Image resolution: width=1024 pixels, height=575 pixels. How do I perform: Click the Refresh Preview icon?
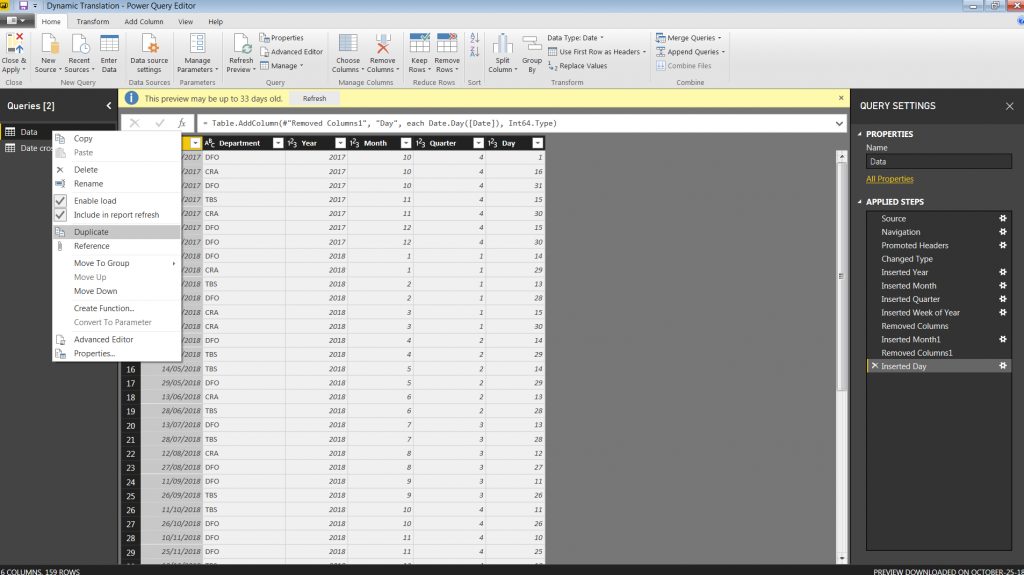point(241,46)
